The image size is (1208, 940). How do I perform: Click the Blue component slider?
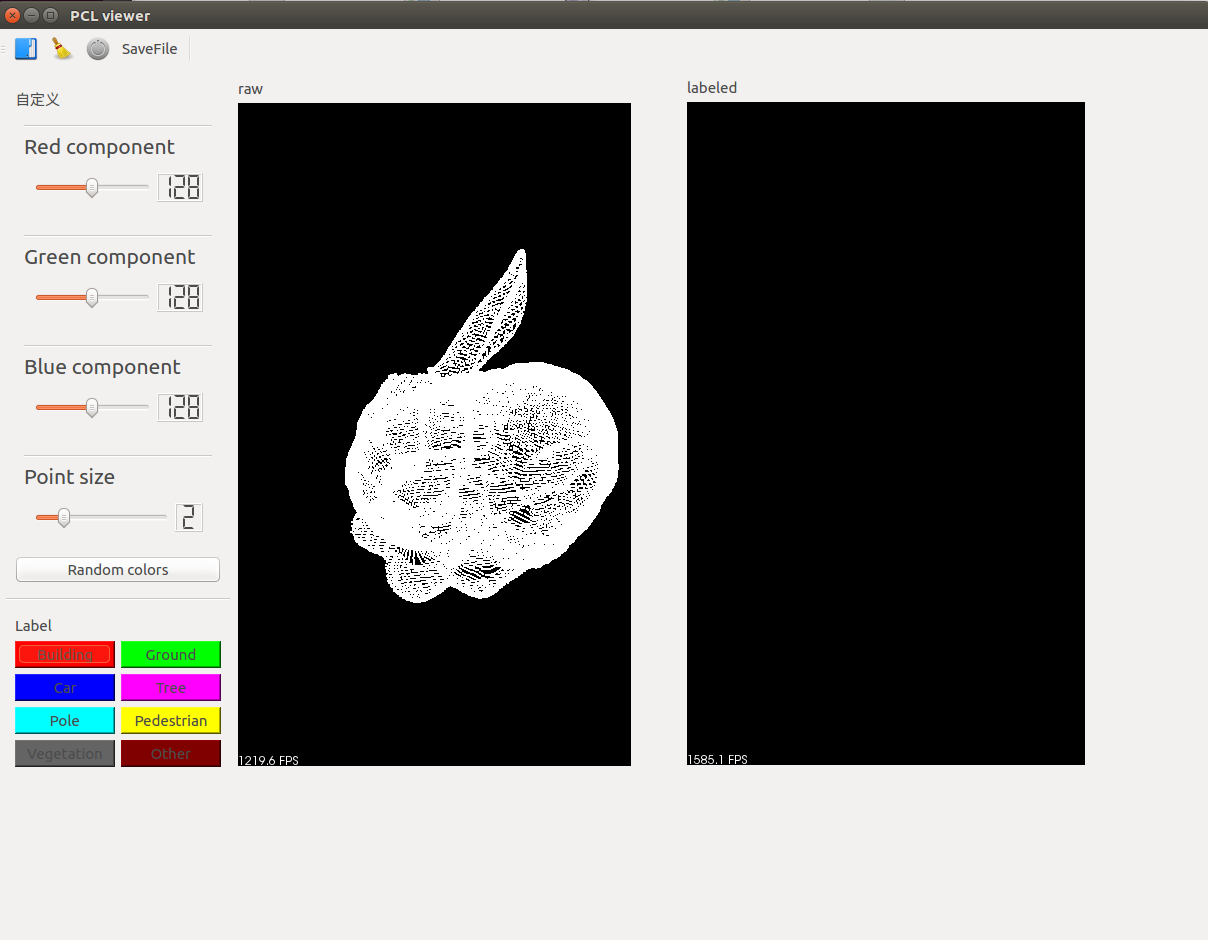point(92,407)
